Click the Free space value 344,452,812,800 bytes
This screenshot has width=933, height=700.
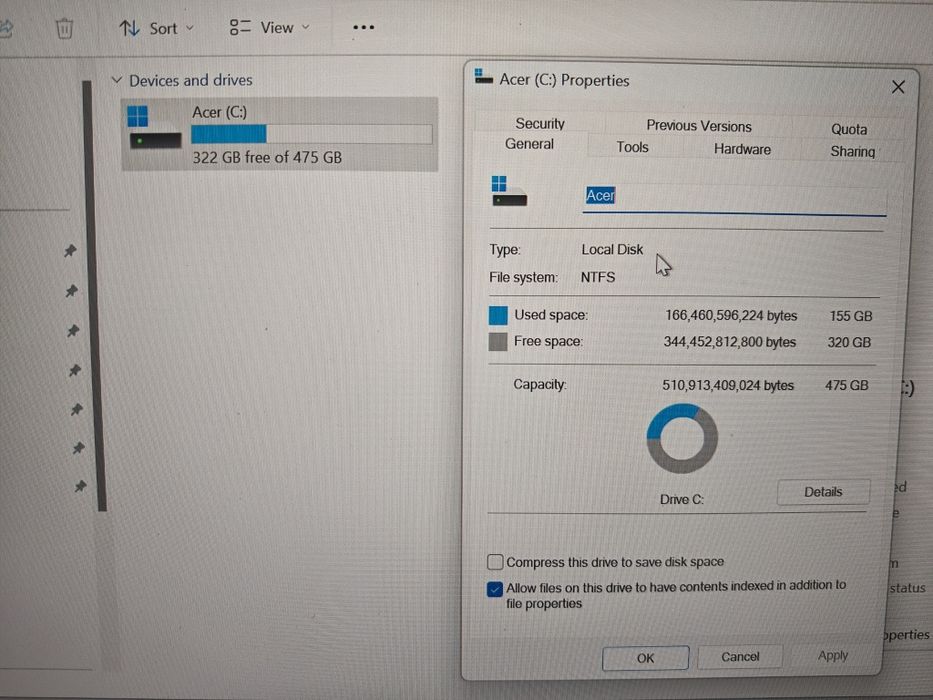[x=730, y=342]
